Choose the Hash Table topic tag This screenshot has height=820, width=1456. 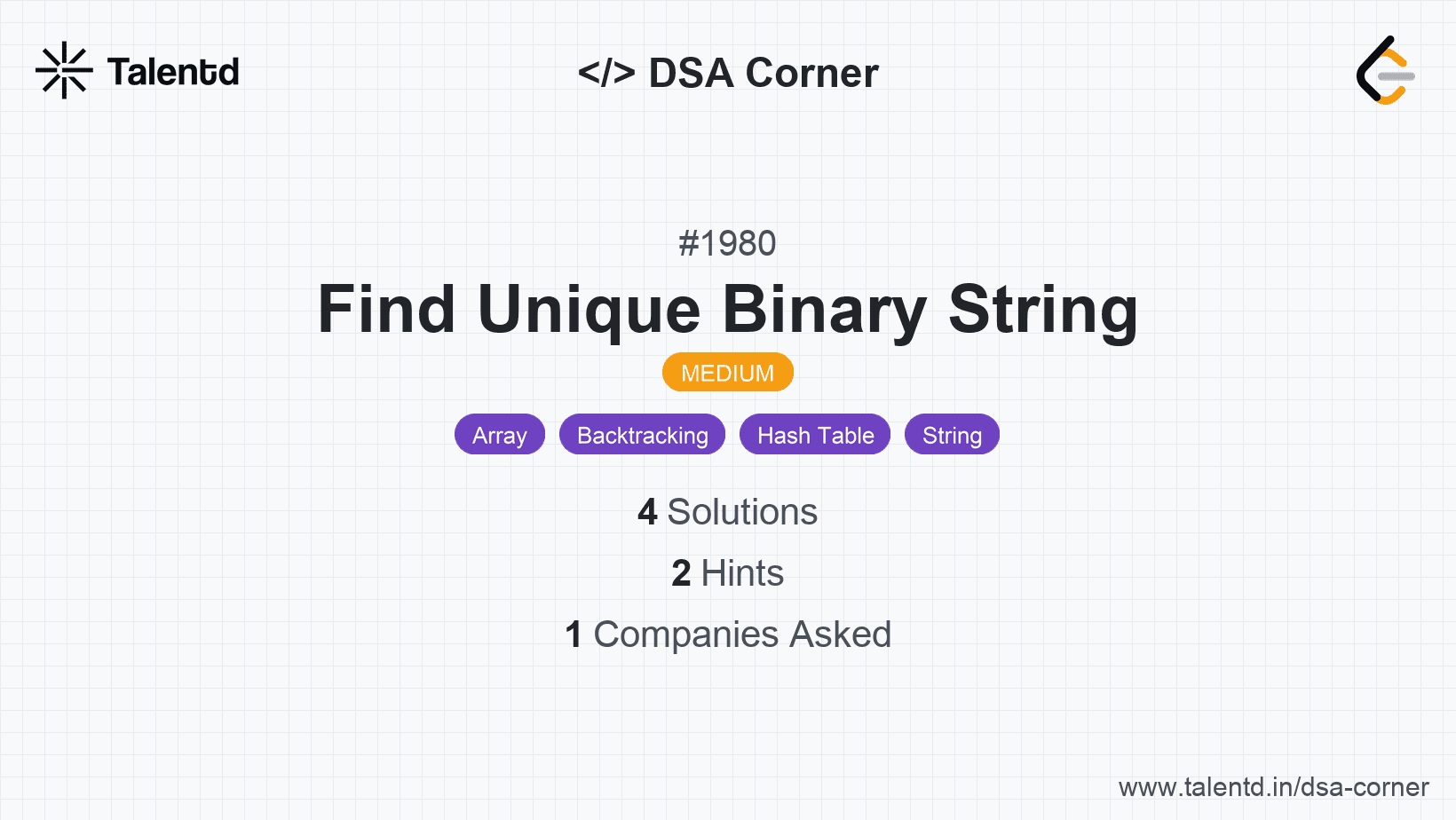pos(815,435)
